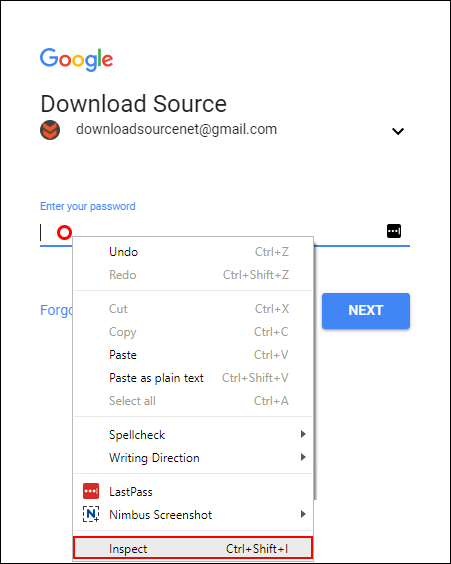
Task: Click the Download Source heading
Action: [133, 104]
